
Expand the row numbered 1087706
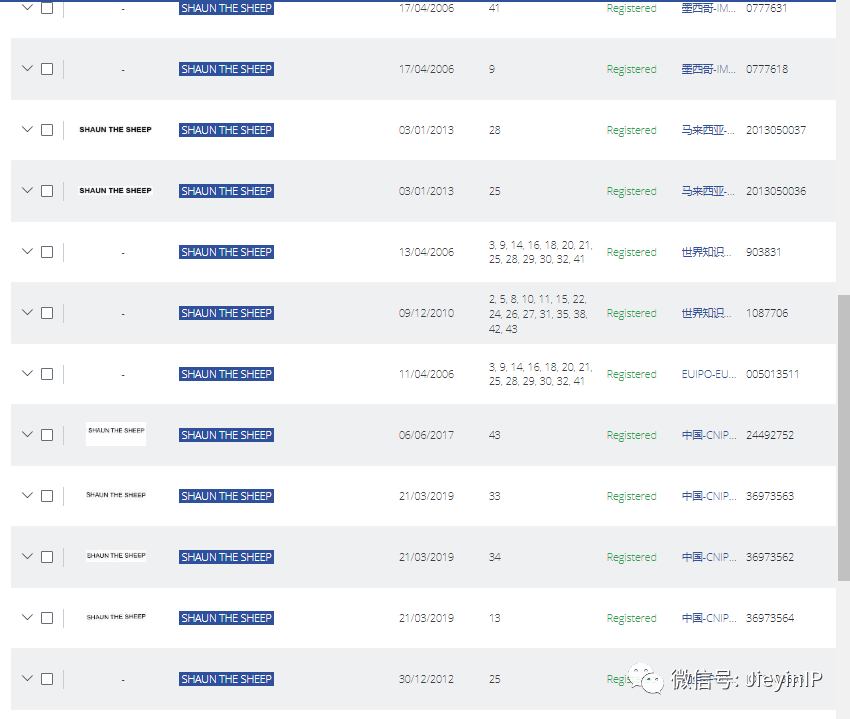click(27, 312)
